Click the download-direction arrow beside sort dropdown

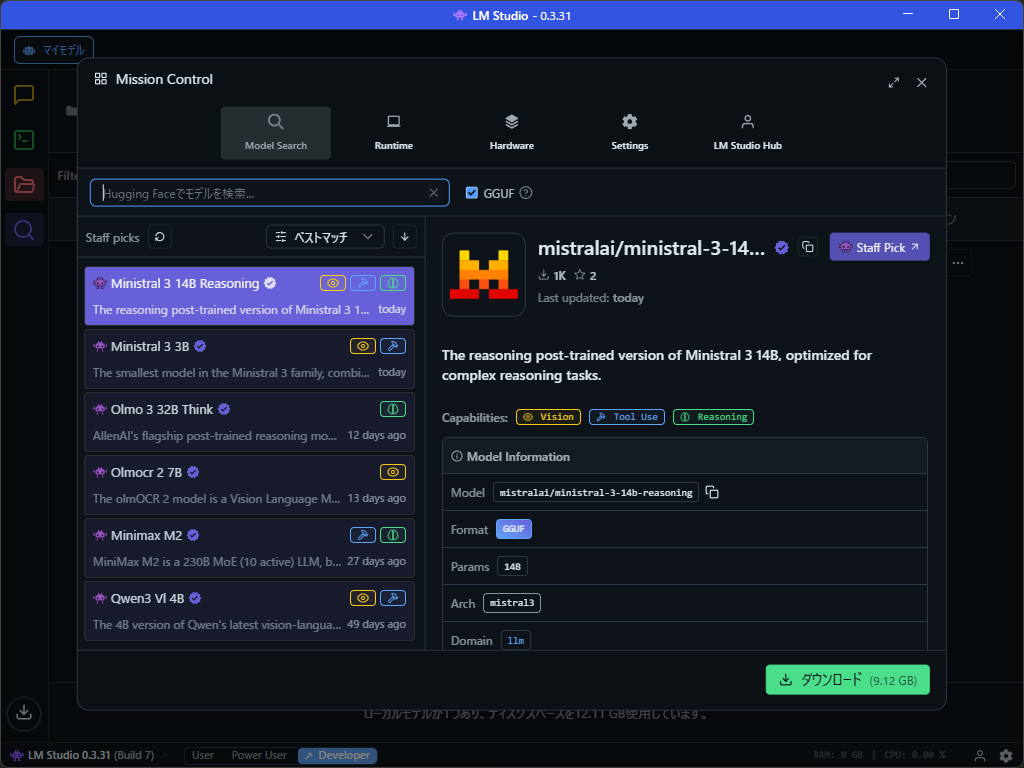[404, 237]
